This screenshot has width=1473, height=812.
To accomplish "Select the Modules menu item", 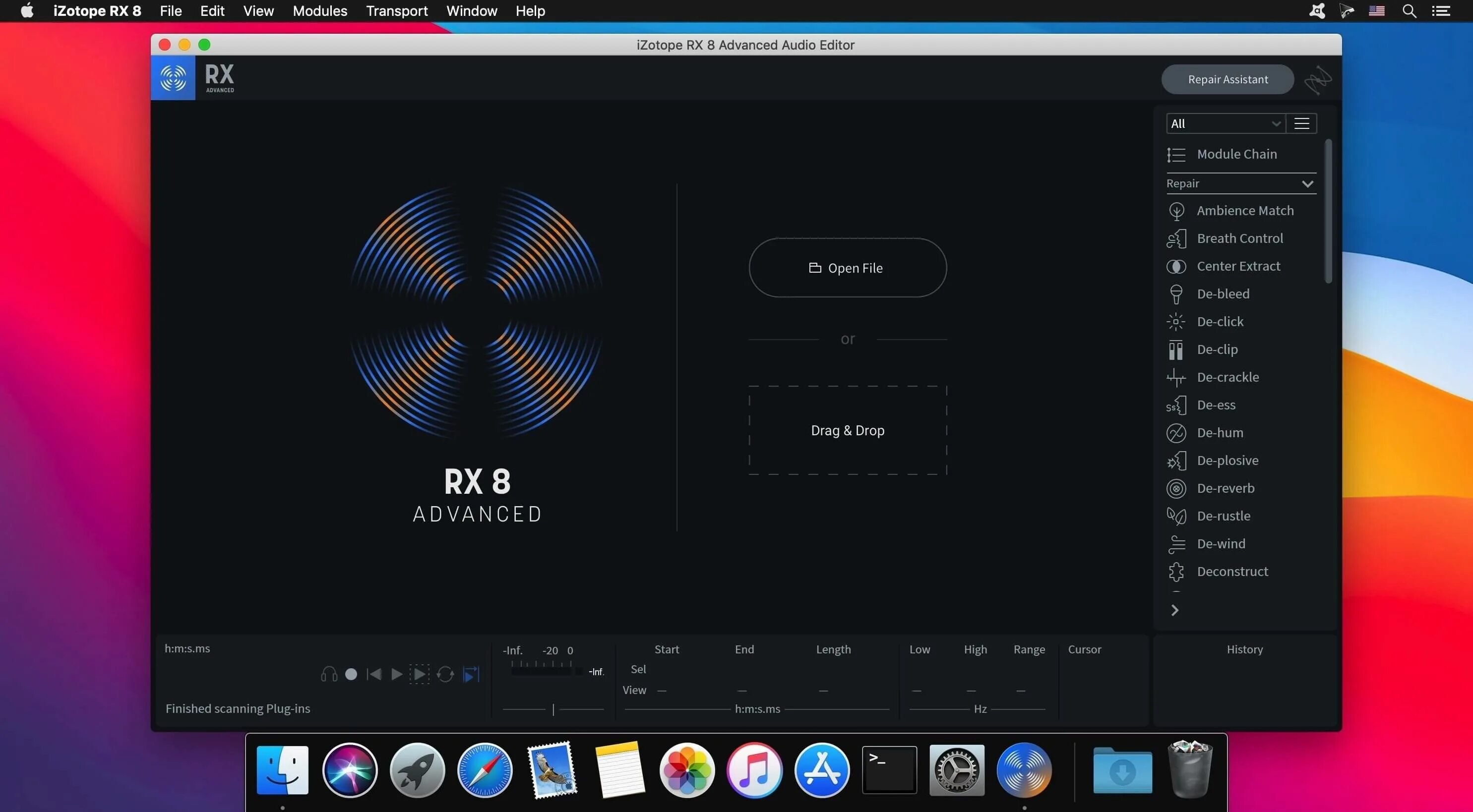I will 320,11.
